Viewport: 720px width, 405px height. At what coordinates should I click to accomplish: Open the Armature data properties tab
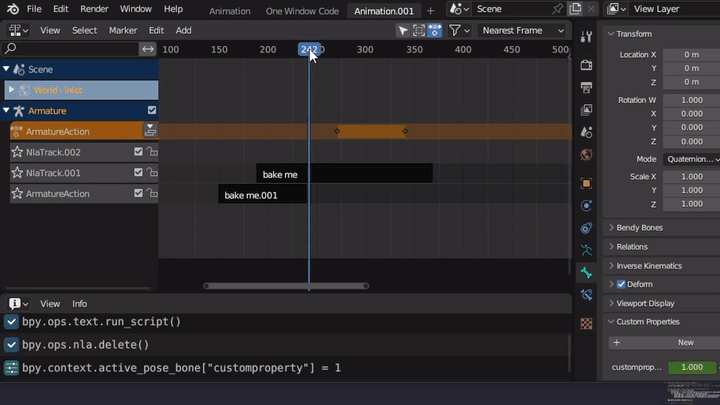coord(586,250)
